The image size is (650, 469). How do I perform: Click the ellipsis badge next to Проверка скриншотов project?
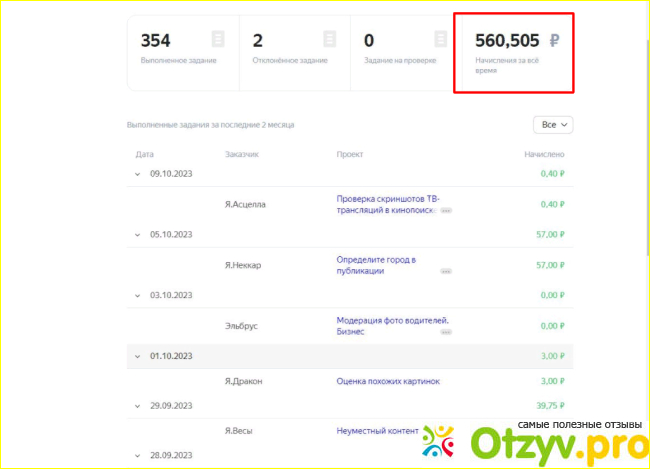pos(446,211)
